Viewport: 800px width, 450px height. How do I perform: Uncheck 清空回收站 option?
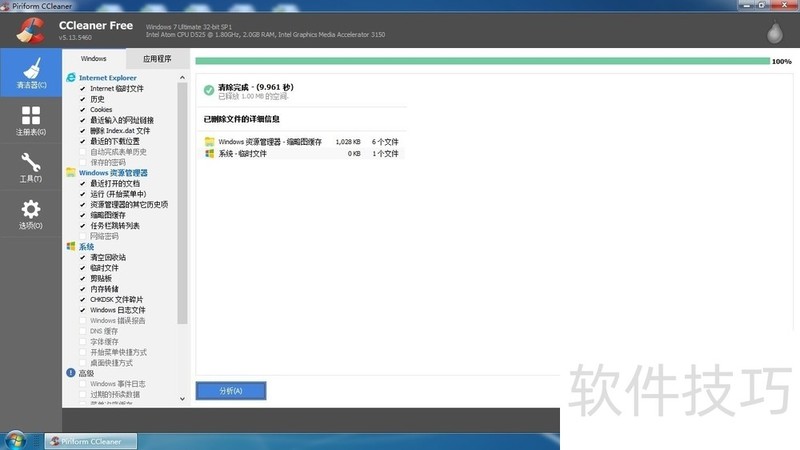83,257
